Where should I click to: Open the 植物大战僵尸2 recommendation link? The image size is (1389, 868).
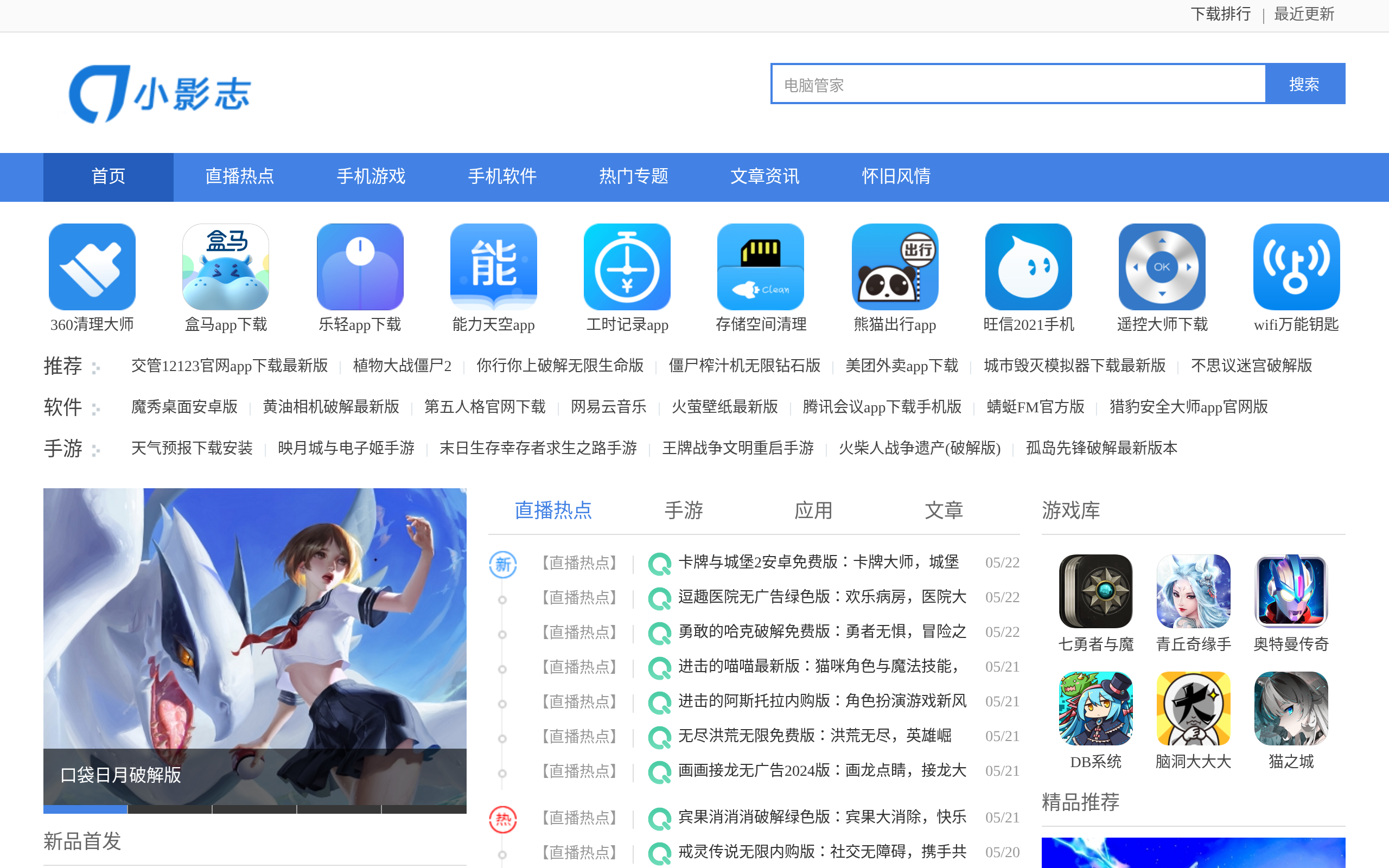tap(402, 366)
